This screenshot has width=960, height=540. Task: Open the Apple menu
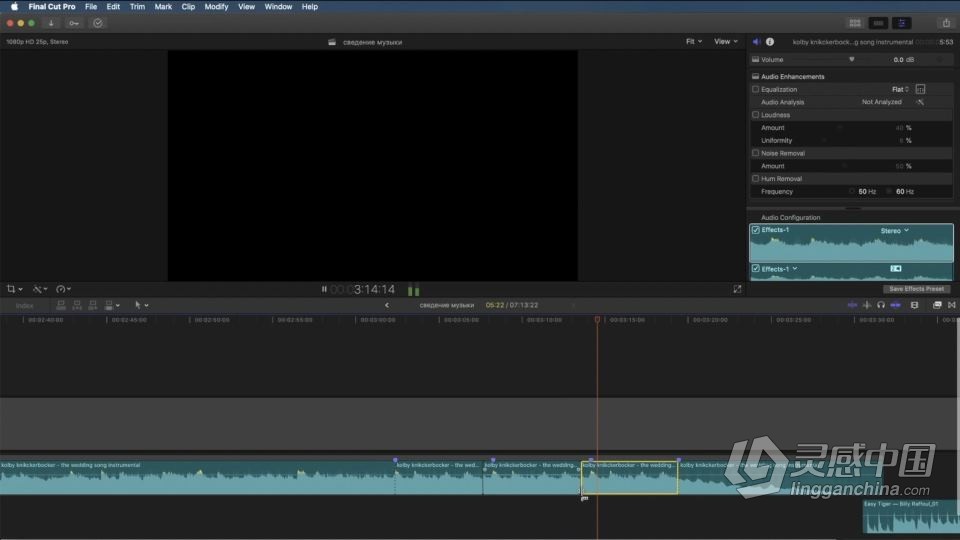pos(14,7)
